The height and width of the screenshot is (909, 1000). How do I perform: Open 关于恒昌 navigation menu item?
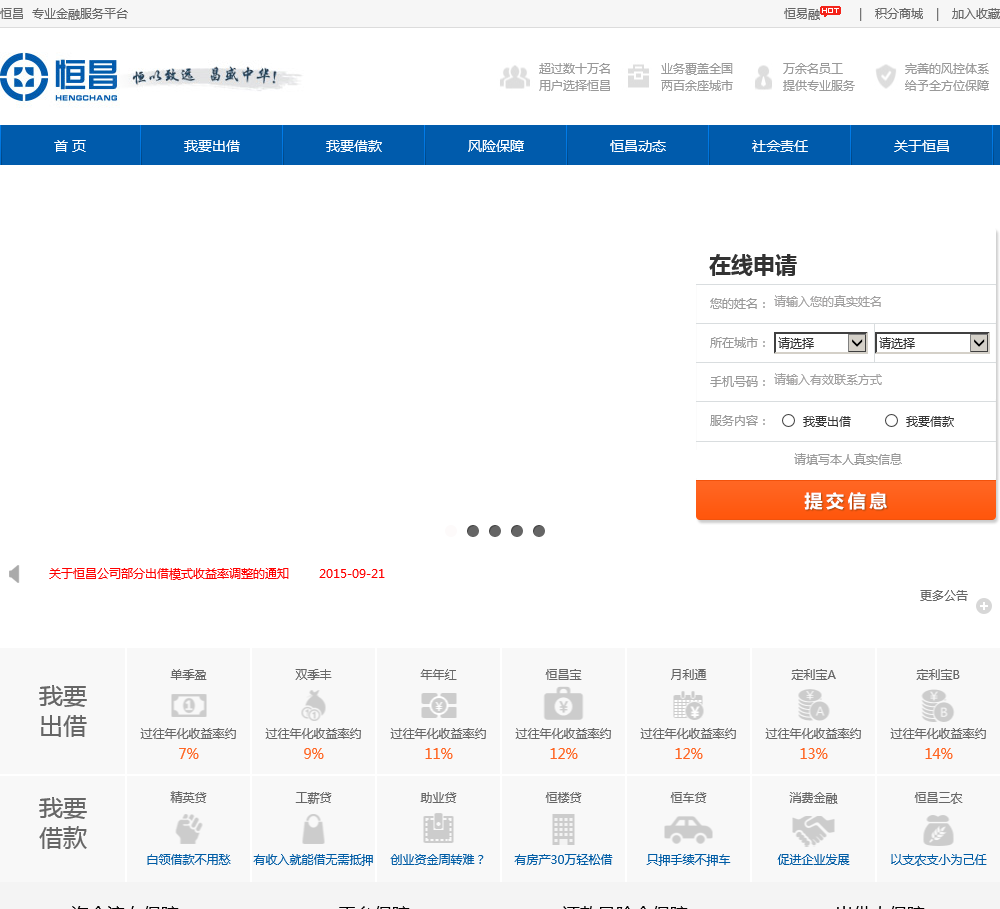click(x=922, y=145)
